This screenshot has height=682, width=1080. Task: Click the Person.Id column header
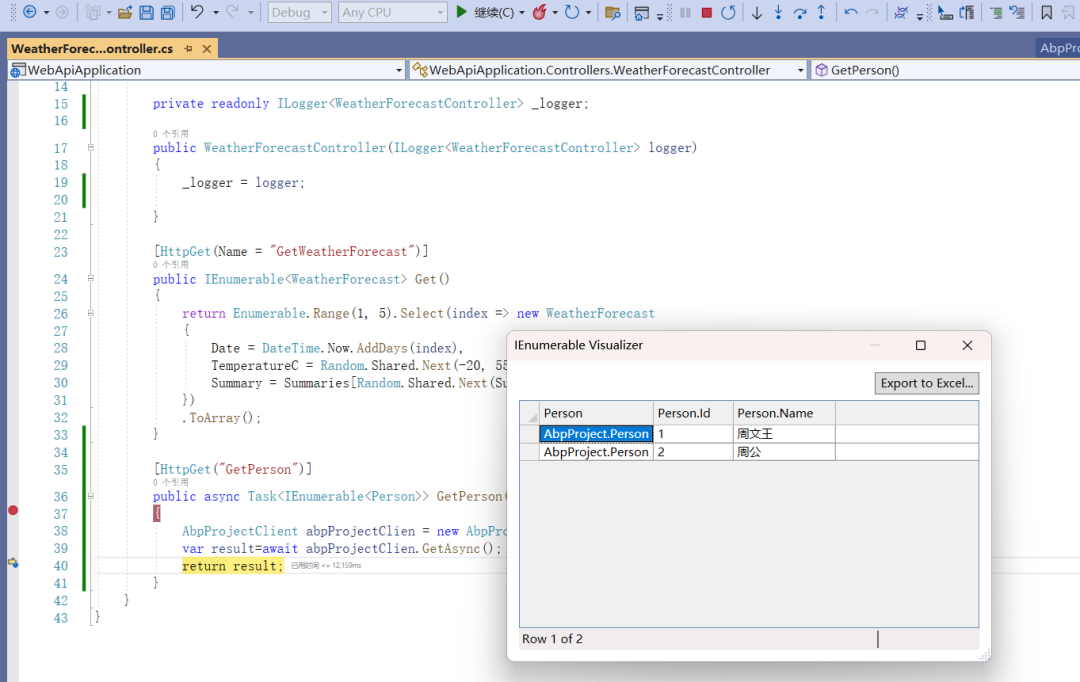[x=694, y=413]
